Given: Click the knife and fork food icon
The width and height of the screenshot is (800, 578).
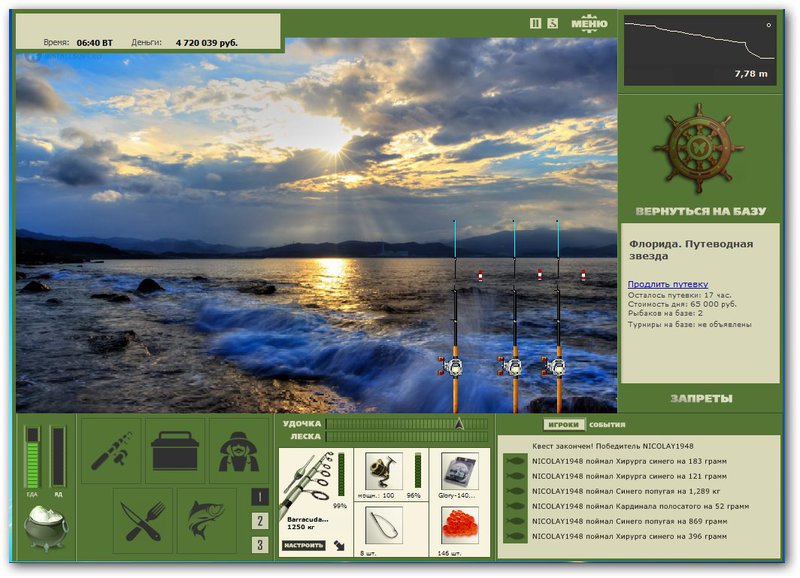Looking at the screenshot, I should pyautogui.click(x=143, y=521).
